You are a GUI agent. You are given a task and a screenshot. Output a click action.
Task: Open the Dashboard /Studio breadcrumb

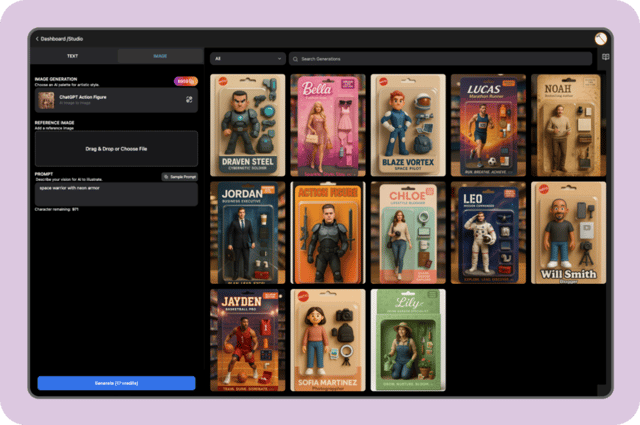click(x=62, y=39)
